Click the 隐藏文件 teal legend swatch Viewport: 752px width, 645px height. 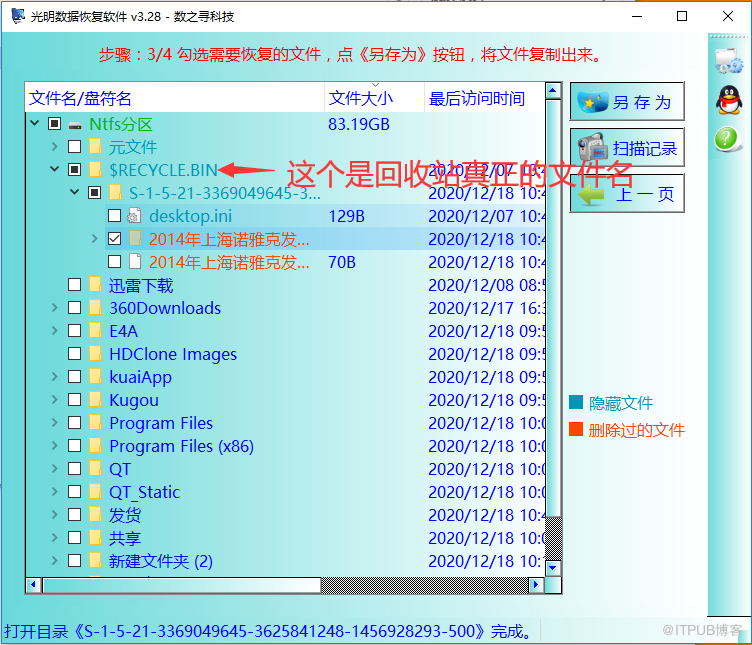[576, 402]
